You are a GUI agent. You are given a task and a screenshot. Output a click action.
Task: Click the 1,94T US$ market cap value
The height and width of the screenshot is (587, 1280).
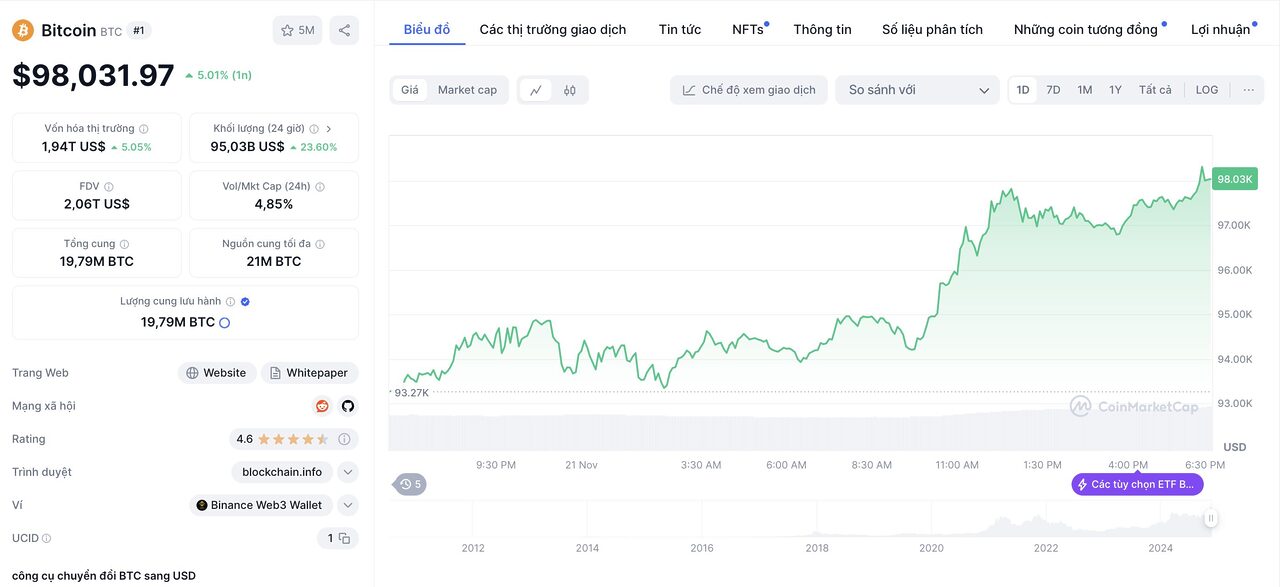click(x=74, y=147)
